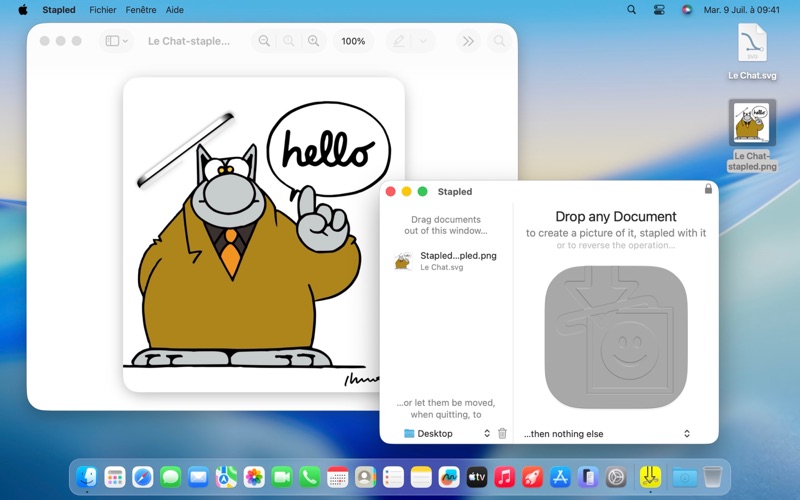Open the red rocket app in the Dock

point(532,478)
